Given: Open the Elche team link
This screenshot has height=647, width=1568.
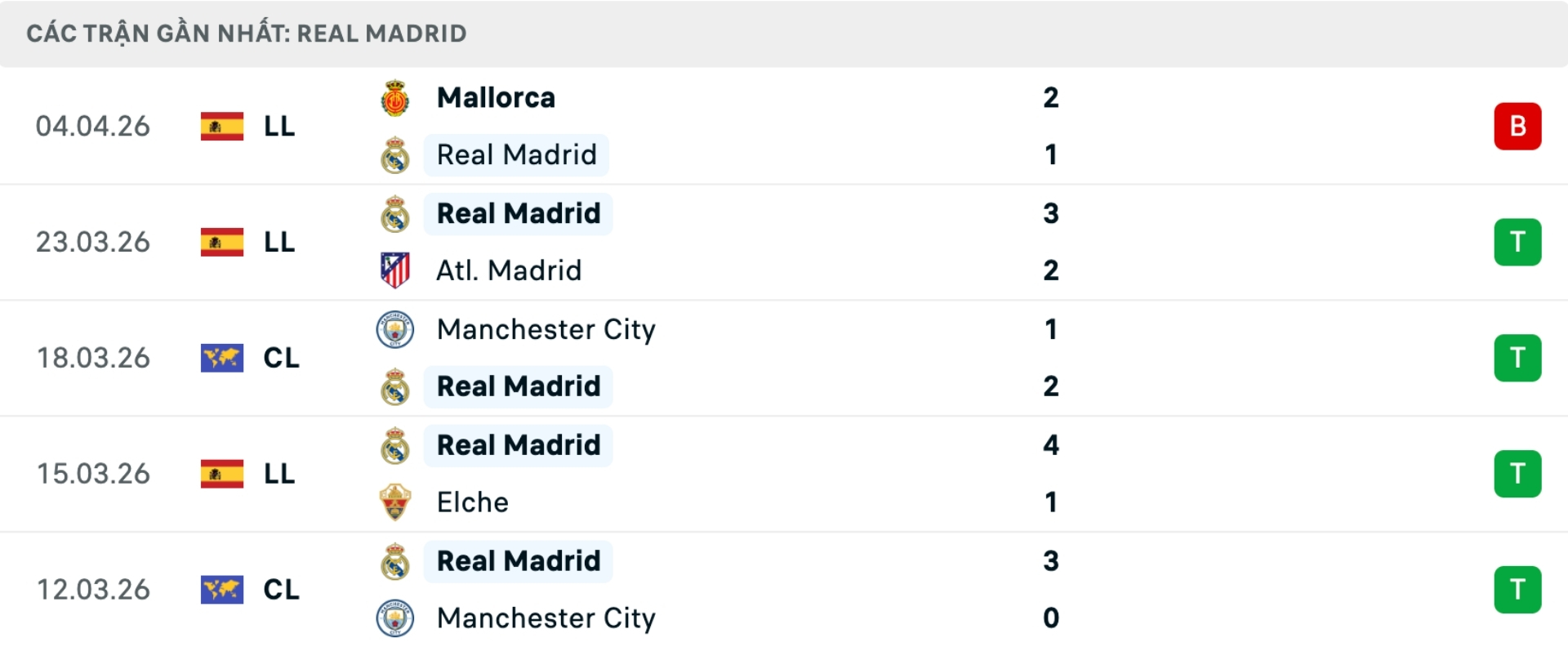Looking at the screenshot, I should pyautogui.click(x=472, y=502).
